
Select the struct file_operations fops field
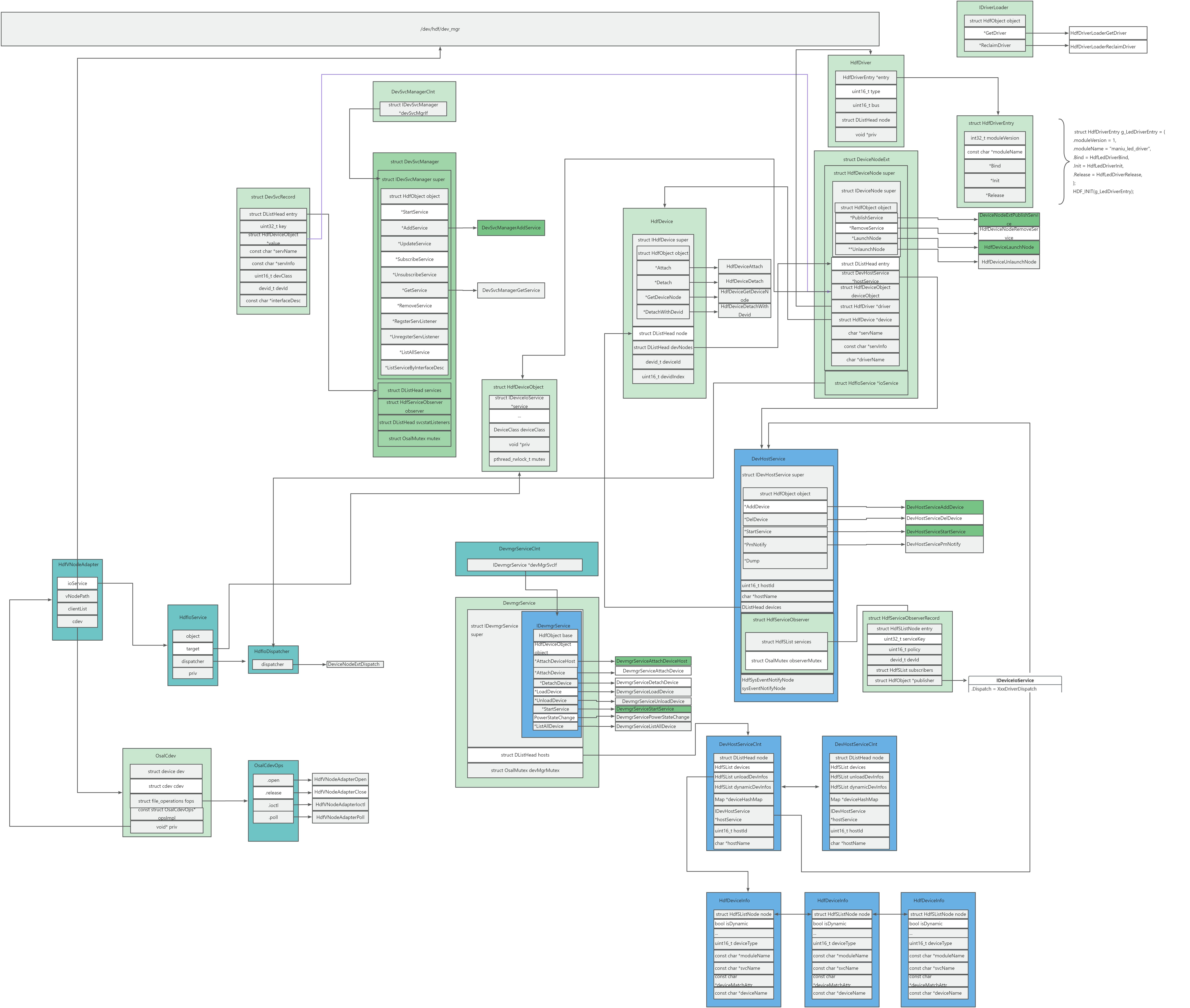tap(166, 801)
